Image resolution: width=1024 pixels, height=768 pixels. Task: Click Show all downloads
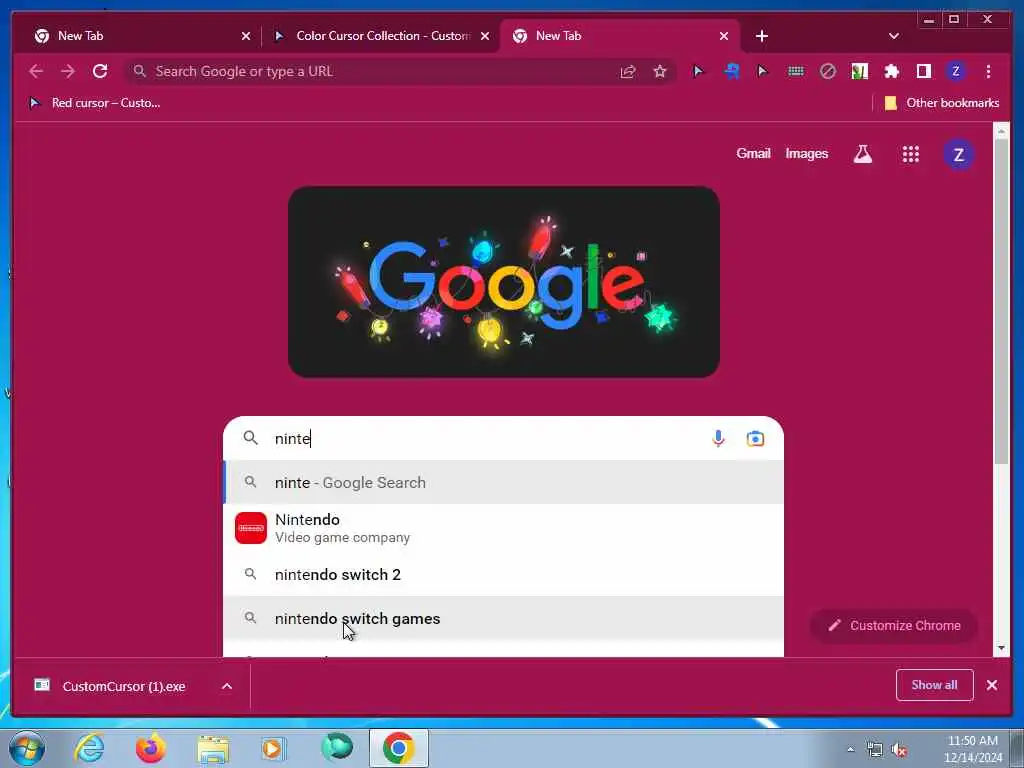(934, 685)
